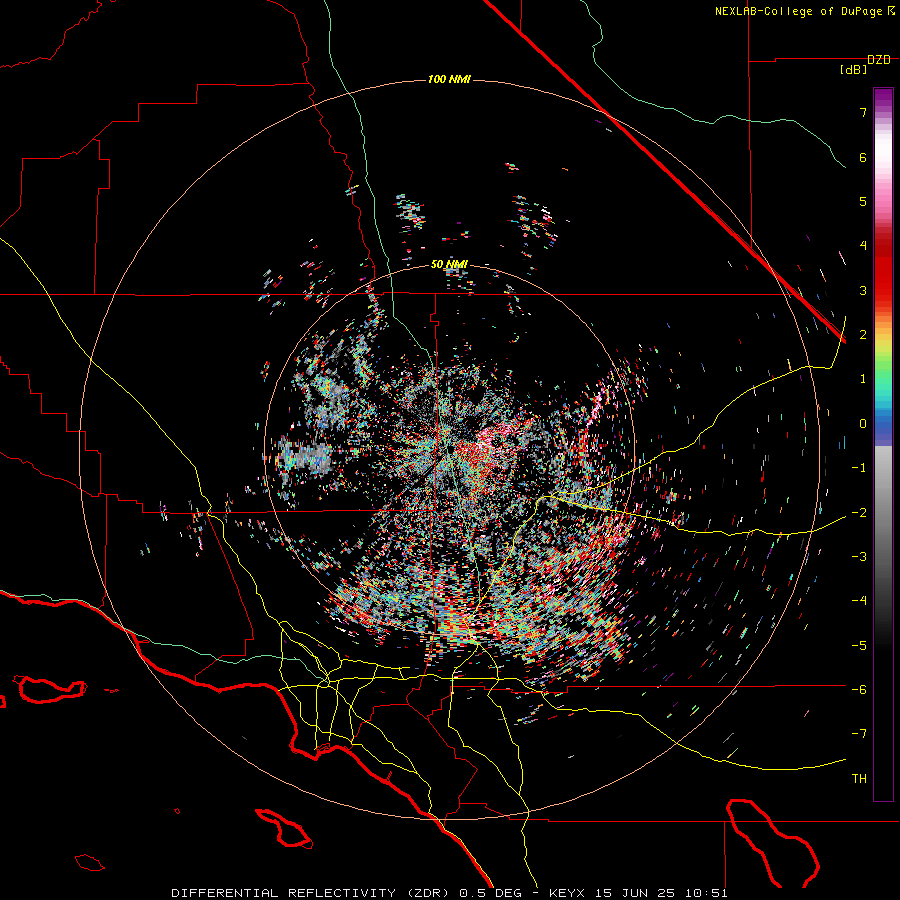Image resolution: width=900 pixels, height=900 pixels.
Task: Click the "-7" scale value
Action: 859,734
